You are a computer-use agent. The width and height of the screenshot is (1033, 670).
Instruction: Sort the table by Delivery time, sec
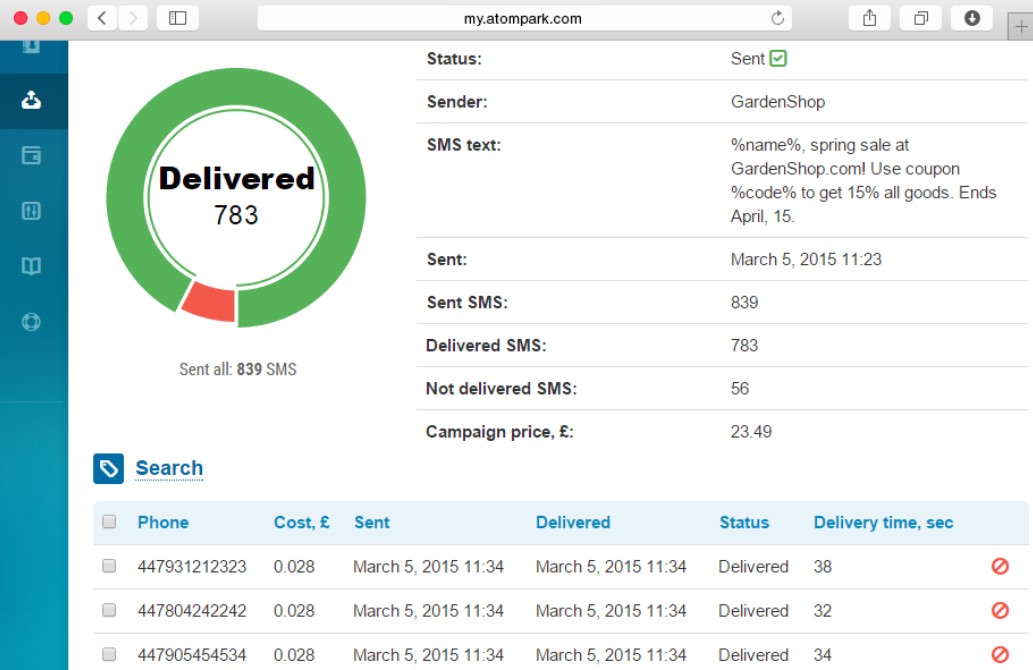(882, 522)
